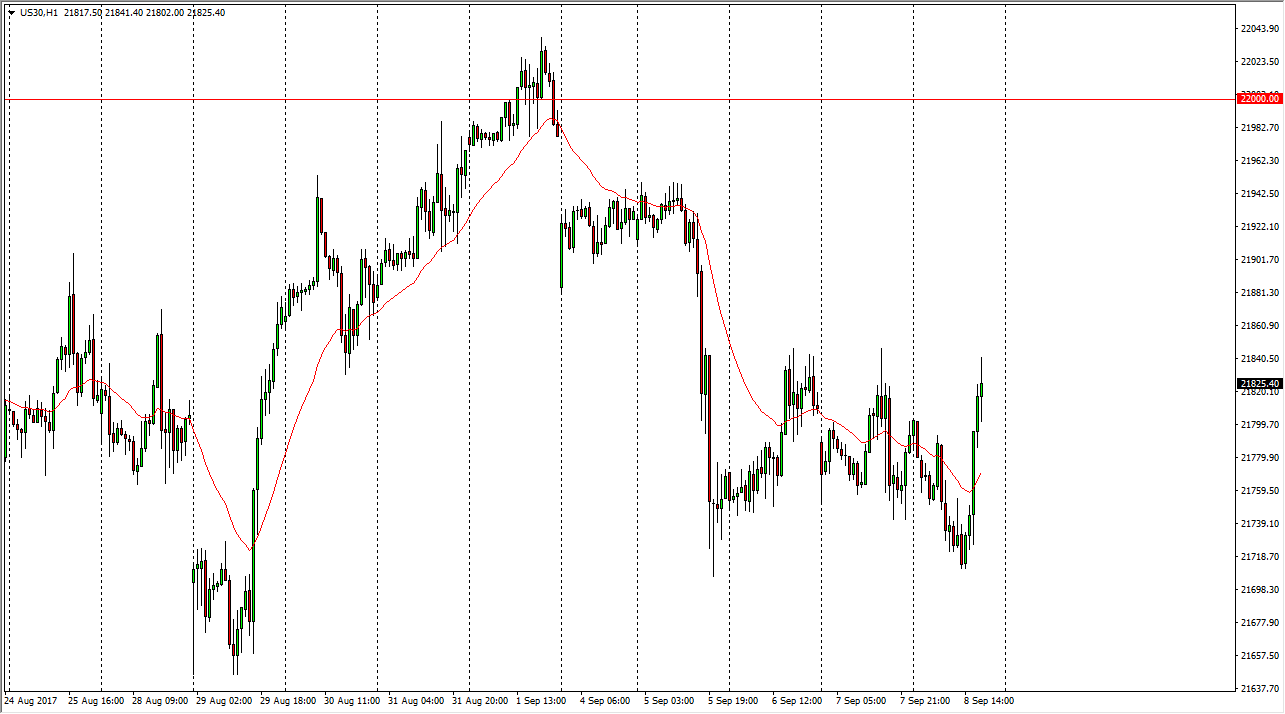Select the red 22000.00 price level label
1285x714 pixels.
click(x=1259, y=99)
